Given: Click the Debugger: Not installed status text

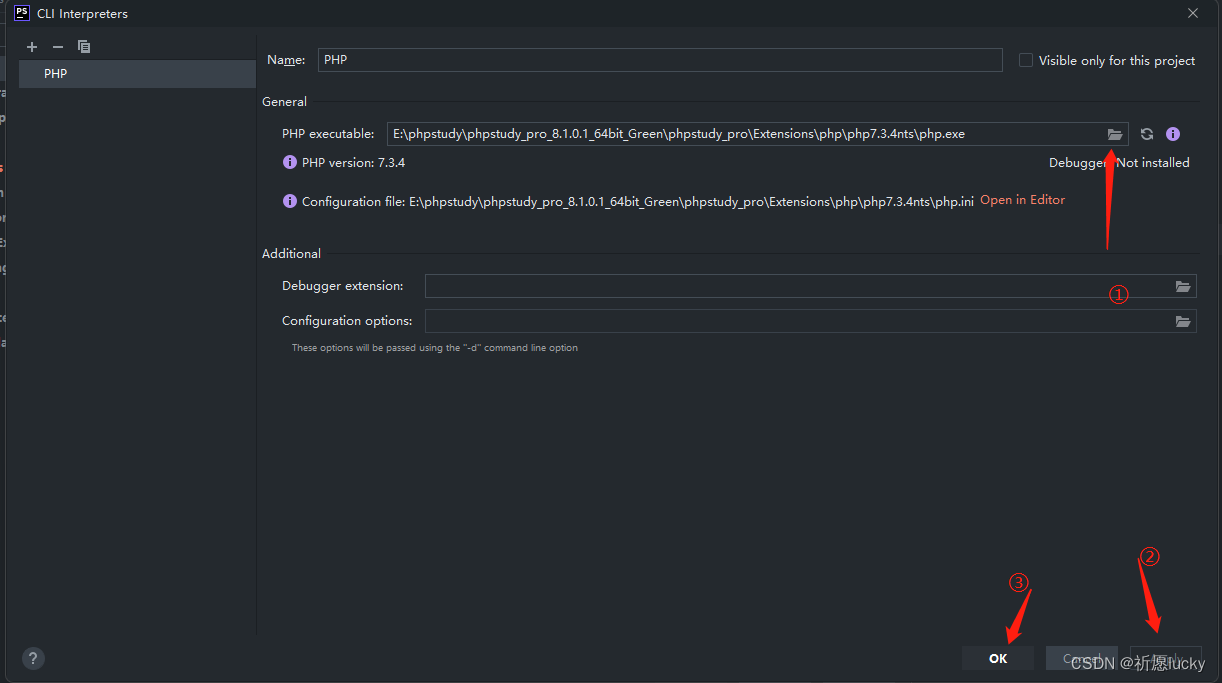Looking at the screenshot, I should pyautogui.click(x=1119, y=162).
